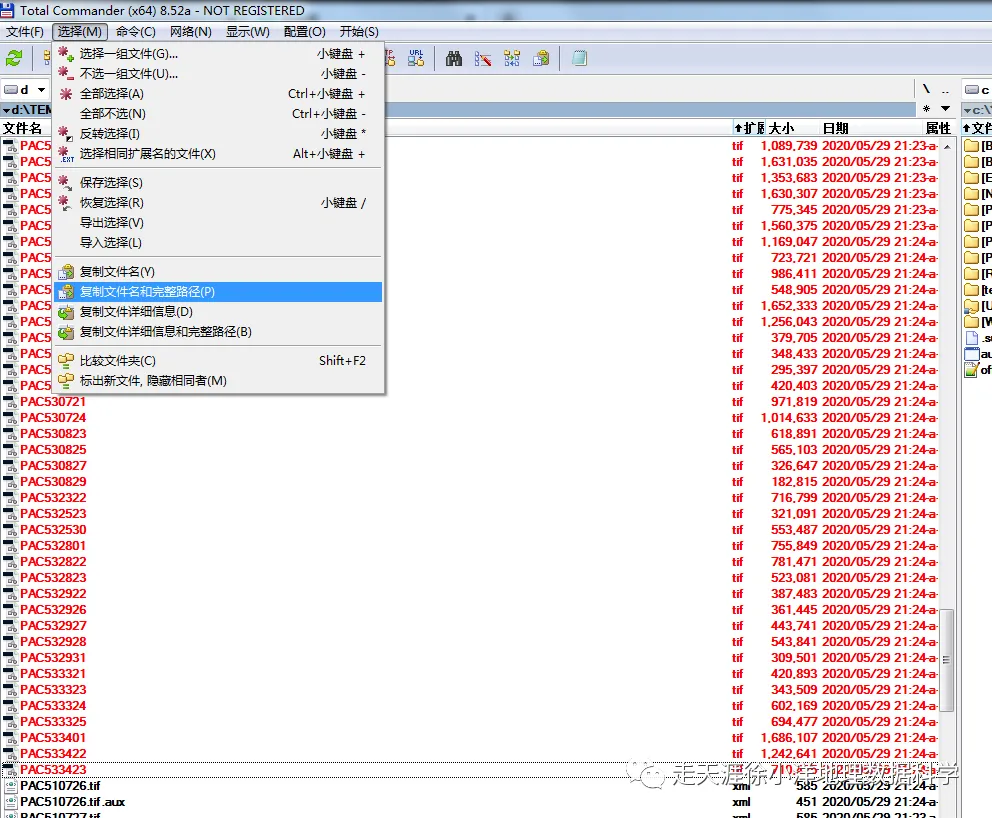This screenshot has height=818, width=992.
Task: Click the favorites asterisk button in path bar
Action: [x=926, y=109]
